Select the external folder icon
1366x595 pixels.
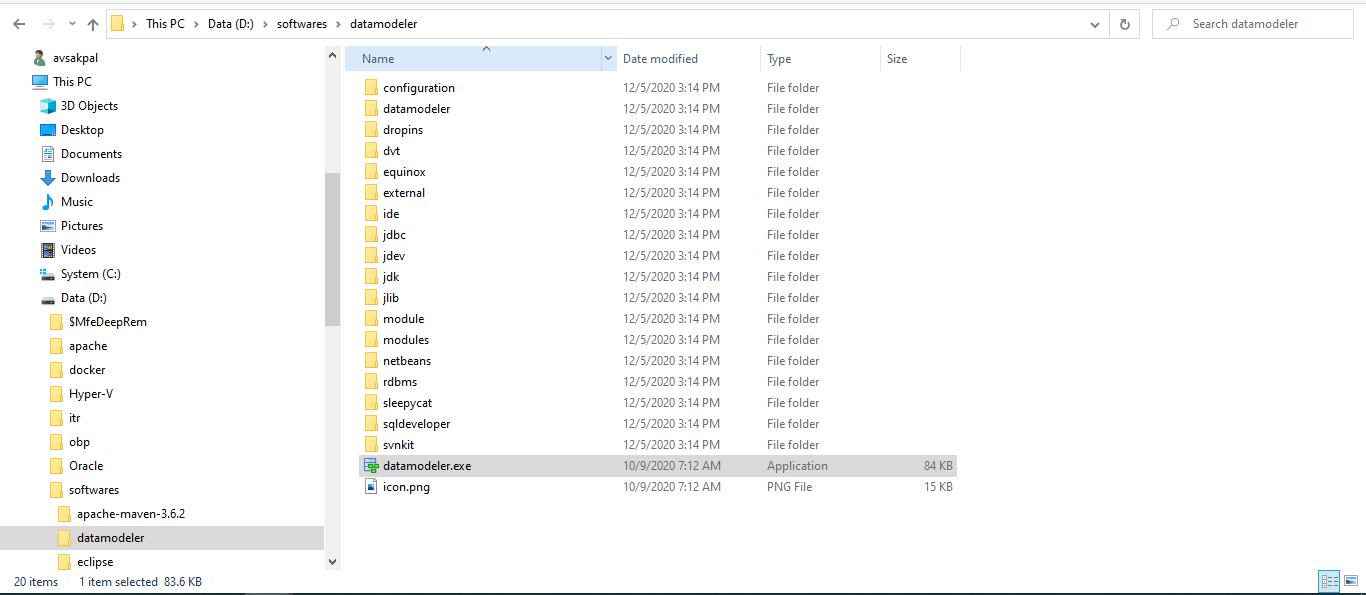[x=371, y=193]
